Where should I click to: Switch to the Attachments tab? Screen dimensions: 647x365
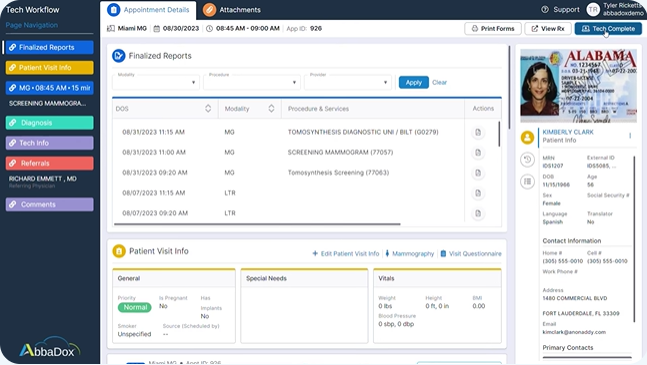click(233, 9)
